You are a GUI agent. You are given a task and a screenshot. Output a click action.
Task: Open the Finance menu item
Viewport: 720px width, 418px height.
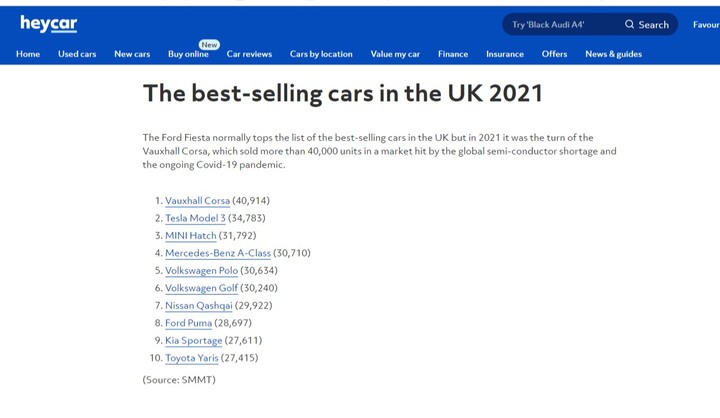(453, 54)
